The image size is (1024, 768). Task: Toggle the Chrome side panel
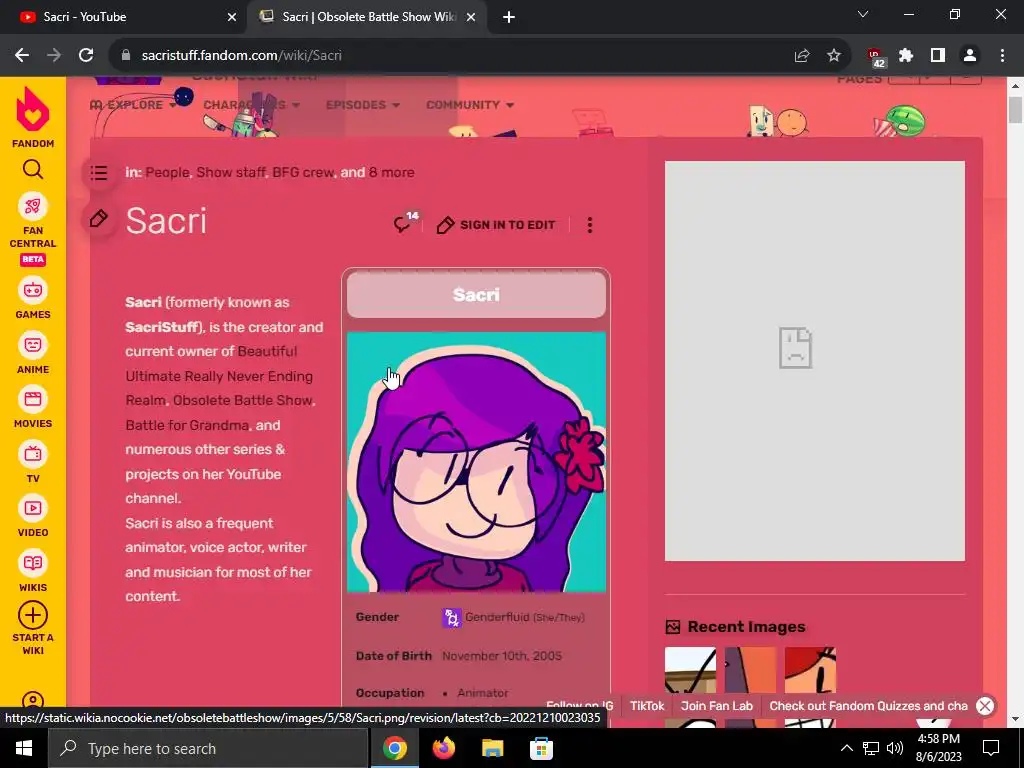click(938, 56)
